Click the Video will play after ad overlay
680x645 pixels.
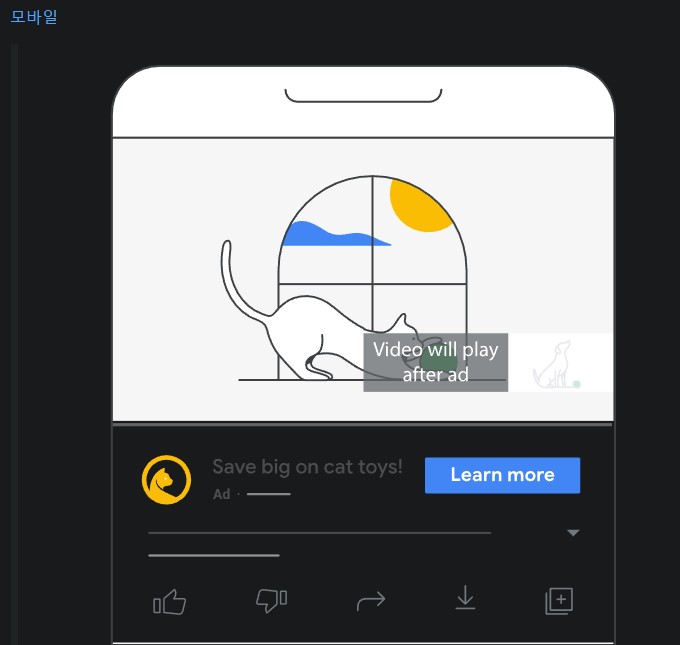coord(435,362)
